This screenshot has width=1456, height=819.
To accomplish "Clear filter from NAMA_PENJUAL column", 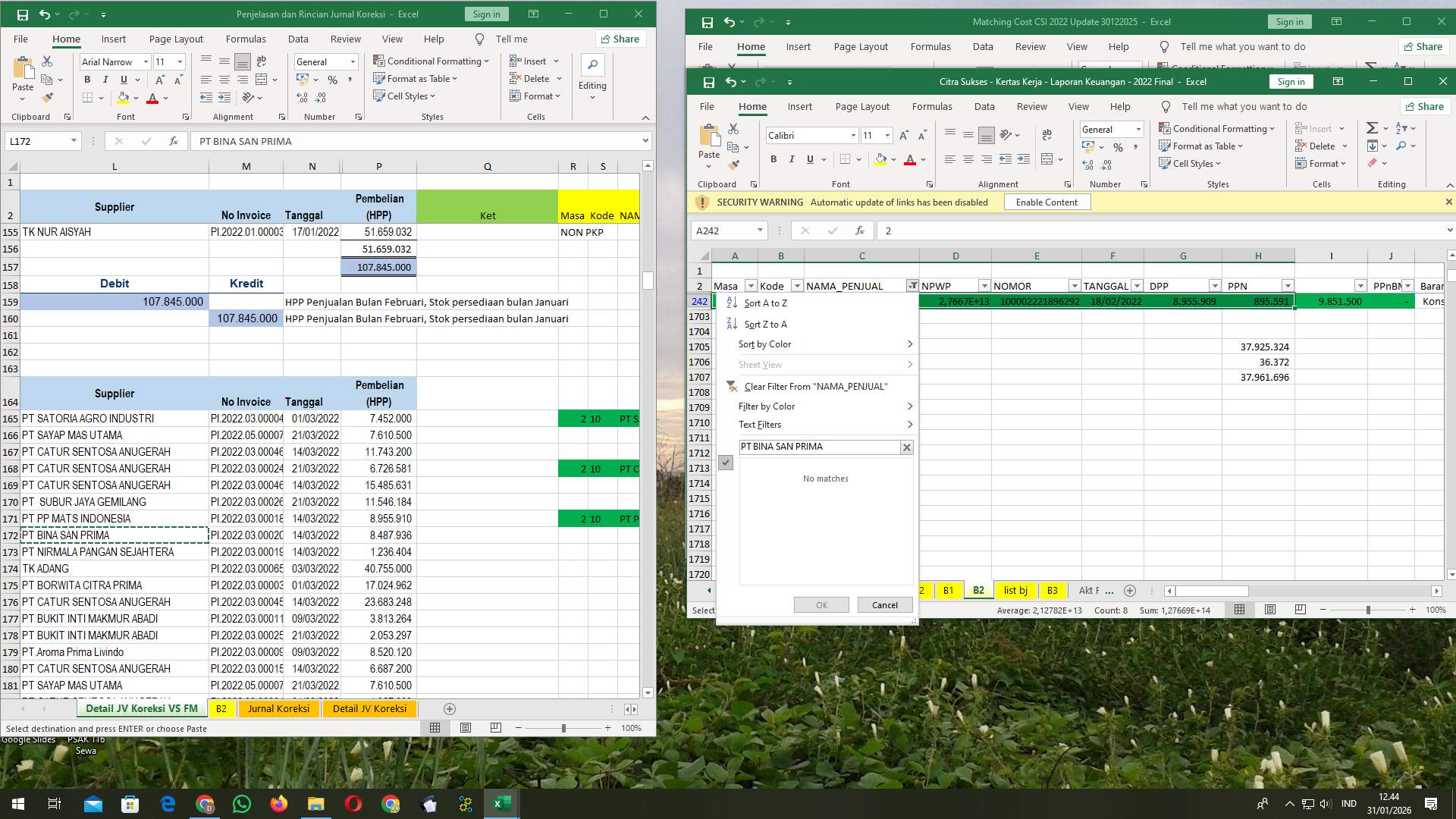I will click(815, 387).
